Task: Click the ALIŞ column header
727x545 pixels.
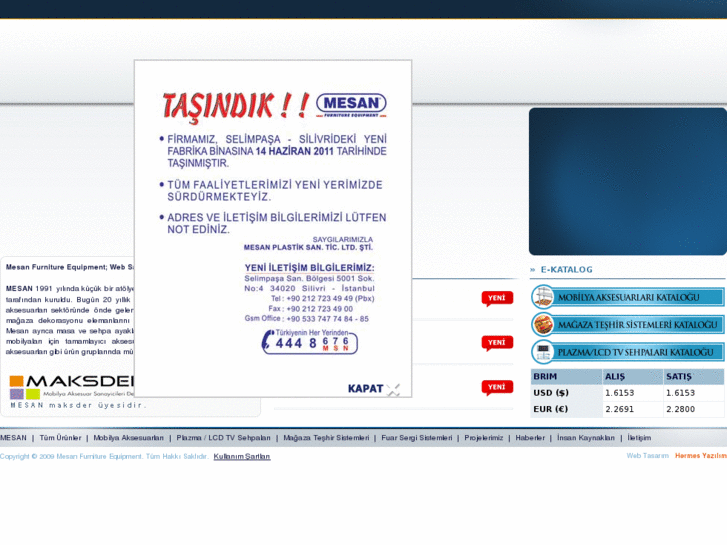Action: click(x=615, y=377)
